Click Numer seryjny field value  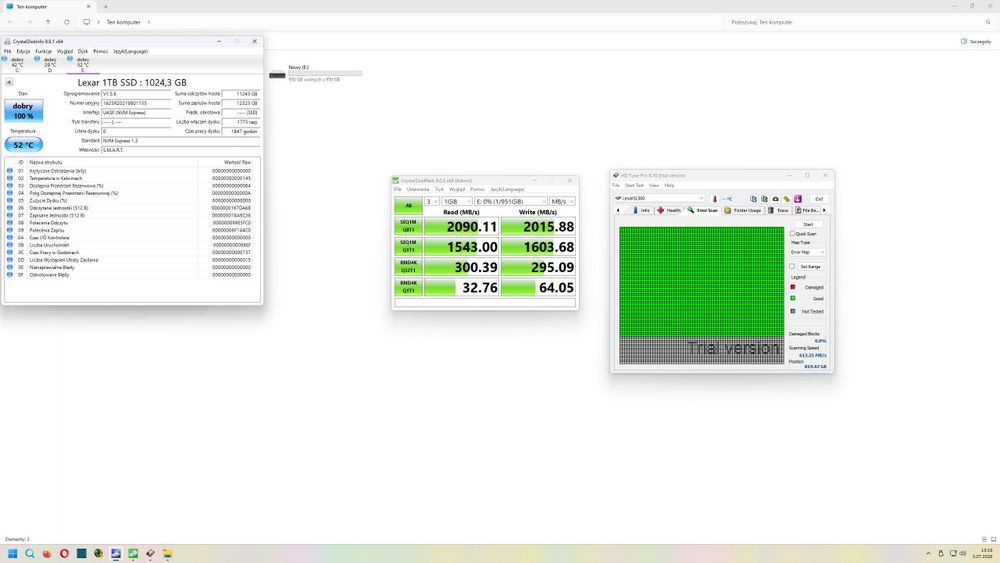coord(136,103)
